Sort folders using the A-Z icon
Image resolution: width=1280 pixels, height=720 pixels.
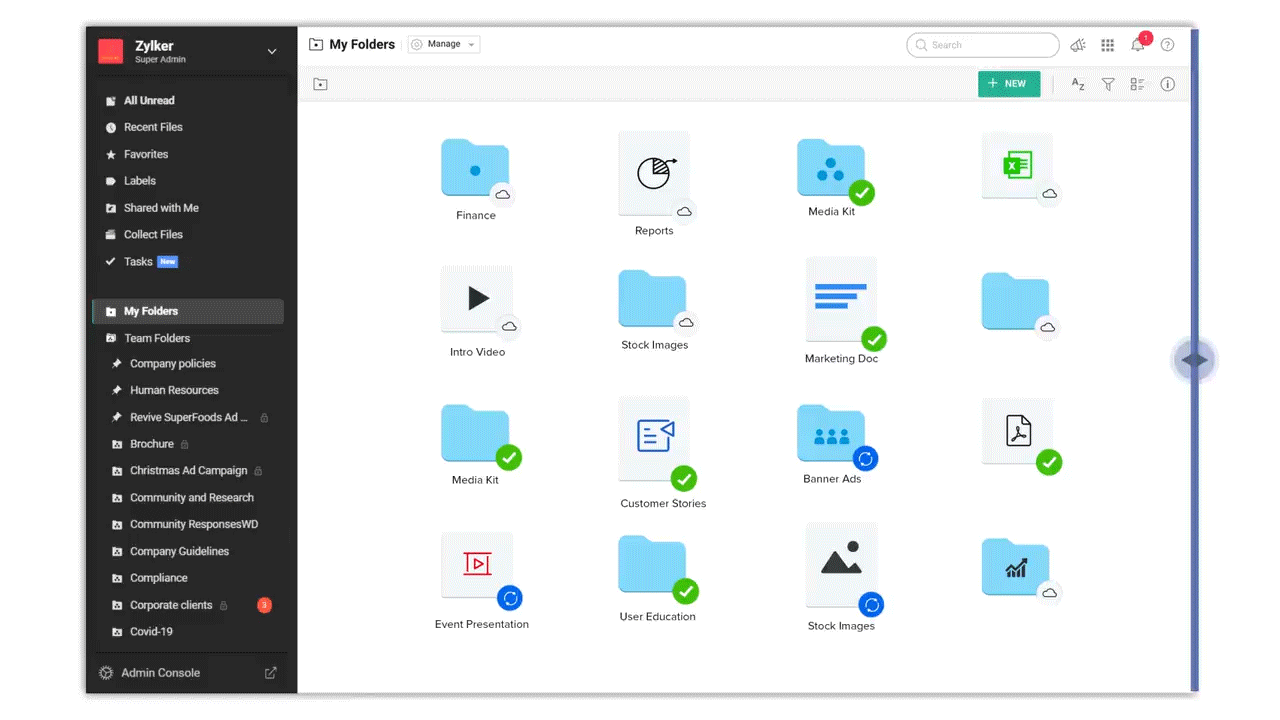point(1077,84)
